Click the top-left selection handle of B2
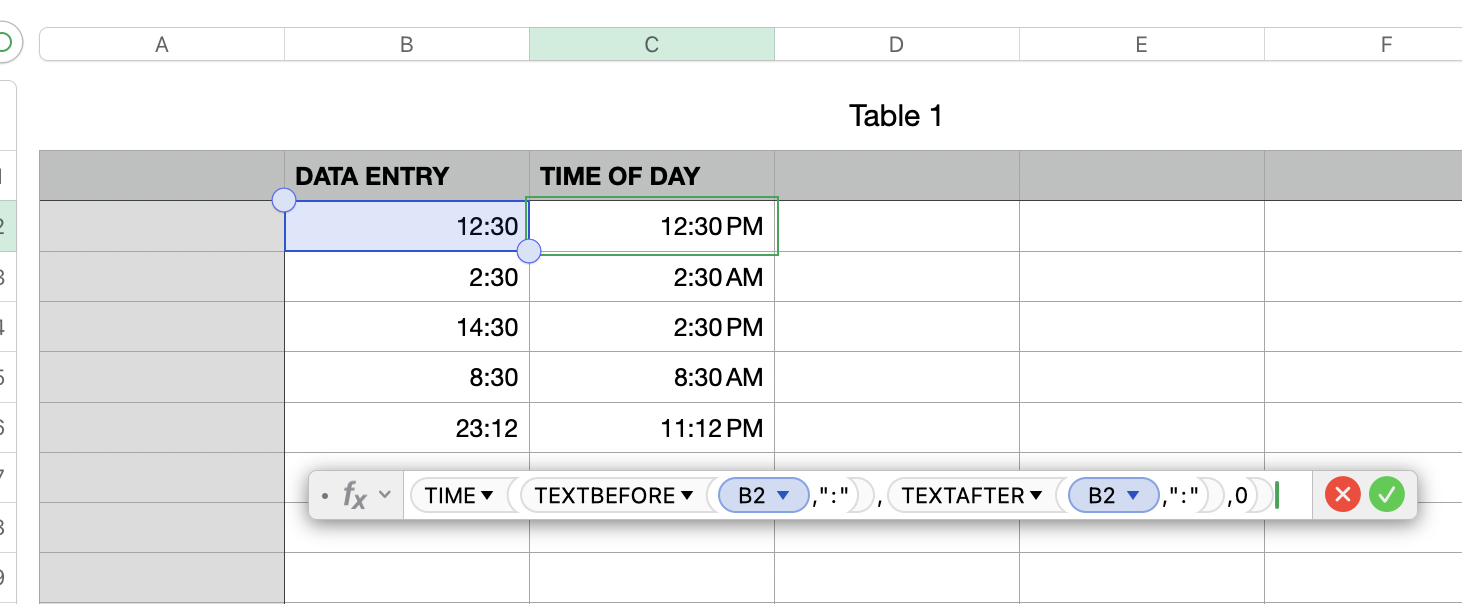Screen dimensions: 1462x604 pos(284,201)
